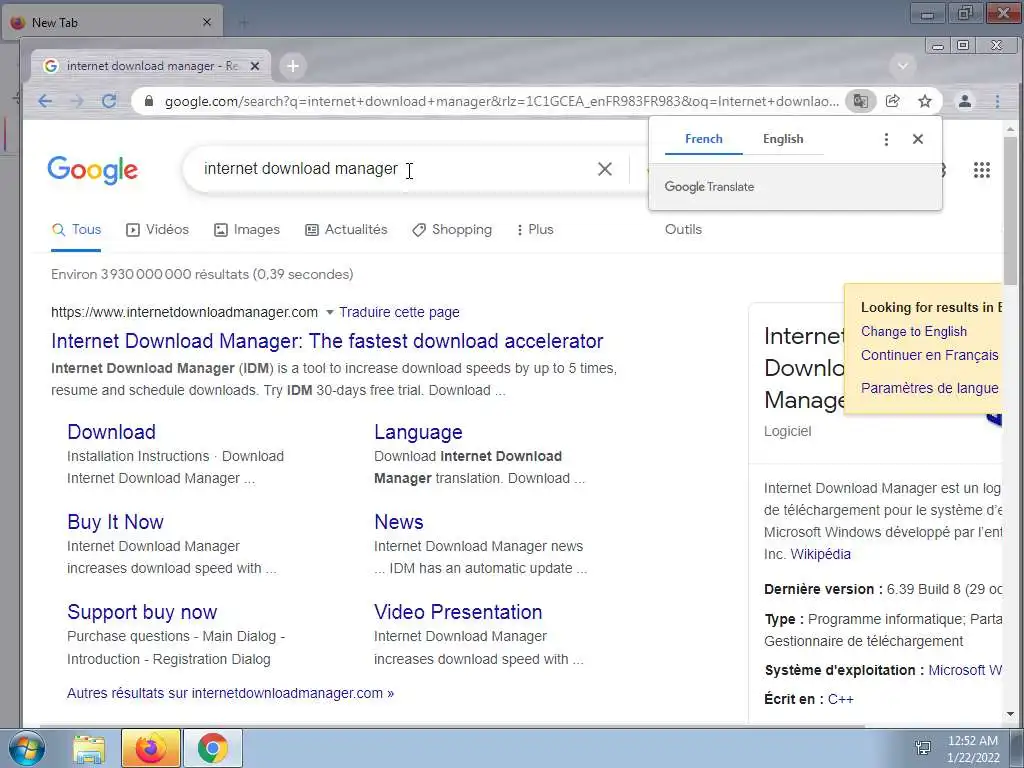The image size is (1024, 768).
Task: Select the Firefox New Tab tab
Action: 112,23
